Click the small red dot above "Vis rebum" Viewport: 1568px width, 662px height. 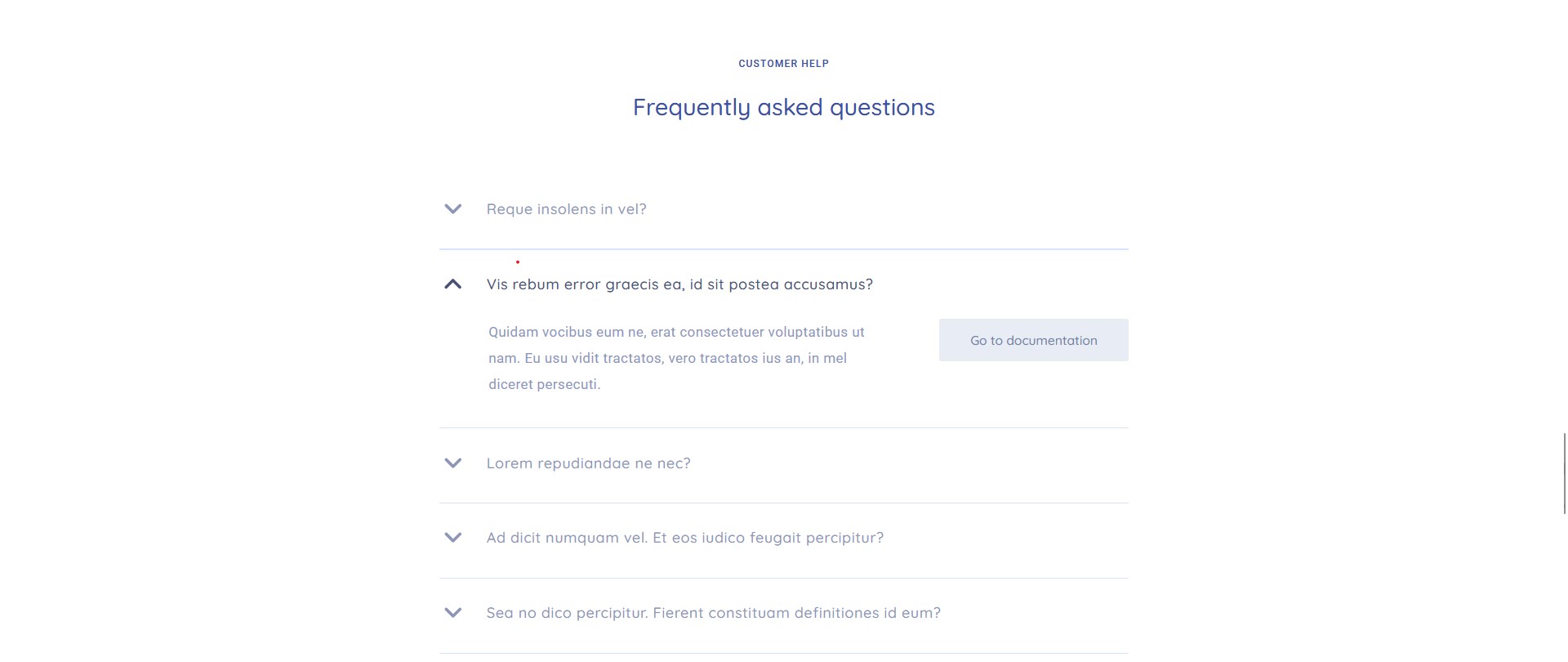(x=518, y=262)
